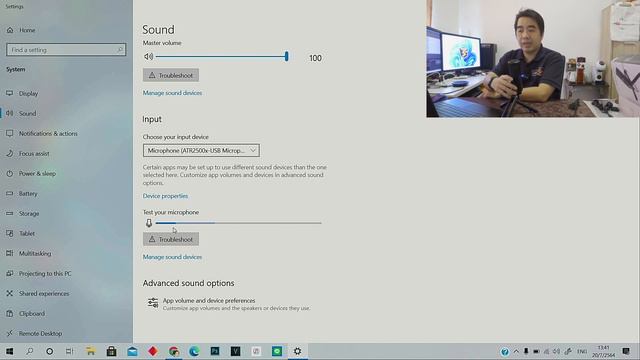This screenshot has height=360, width=640.
Task: Click the webcam video overlay
Action: (x=533, y=59)
